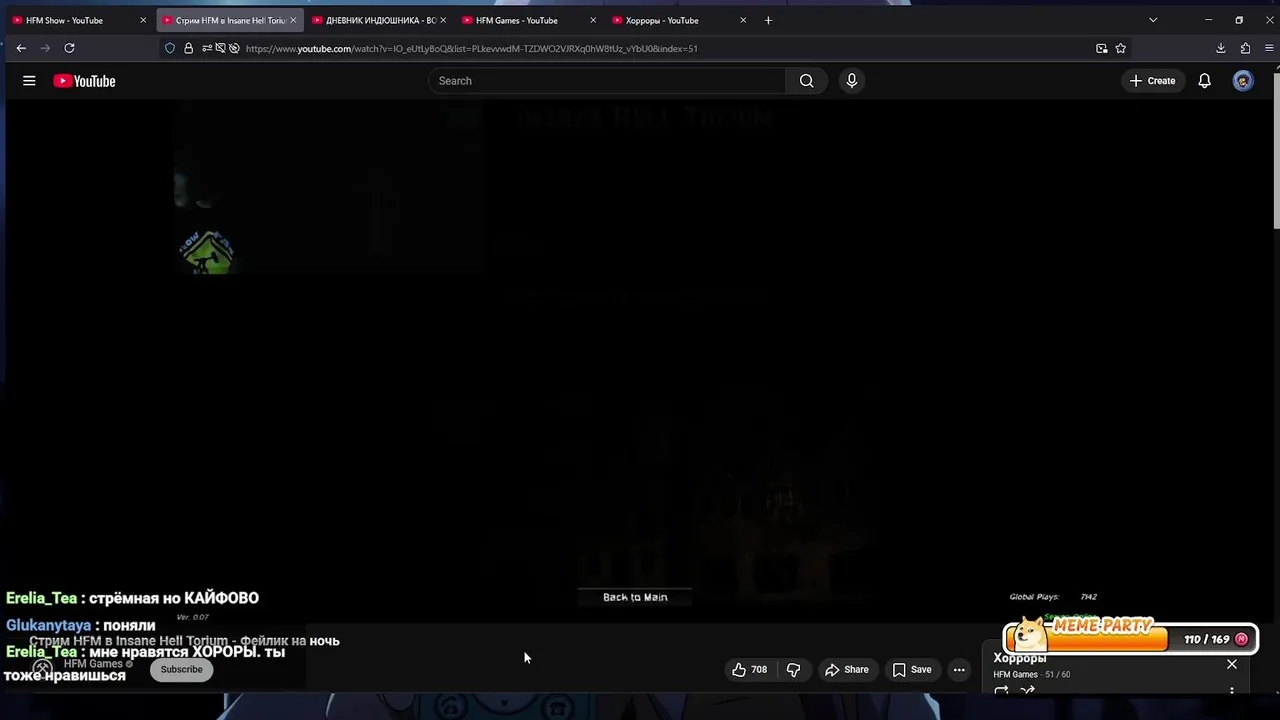This screenshot has height=720, width=1280.
Task: View site security padlock info
Action: click(x=188, y=48)
